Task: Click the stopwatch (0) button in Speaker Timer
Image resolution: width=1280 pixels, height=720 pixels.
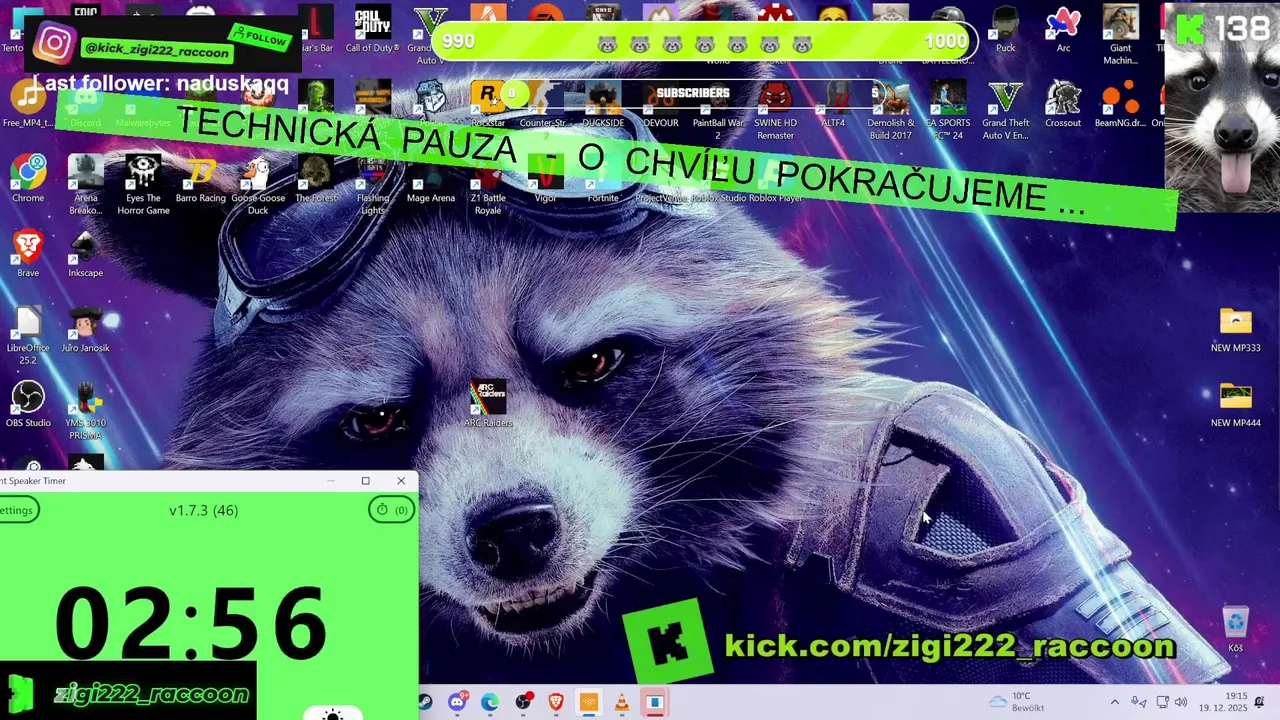Action: [392, 510]
